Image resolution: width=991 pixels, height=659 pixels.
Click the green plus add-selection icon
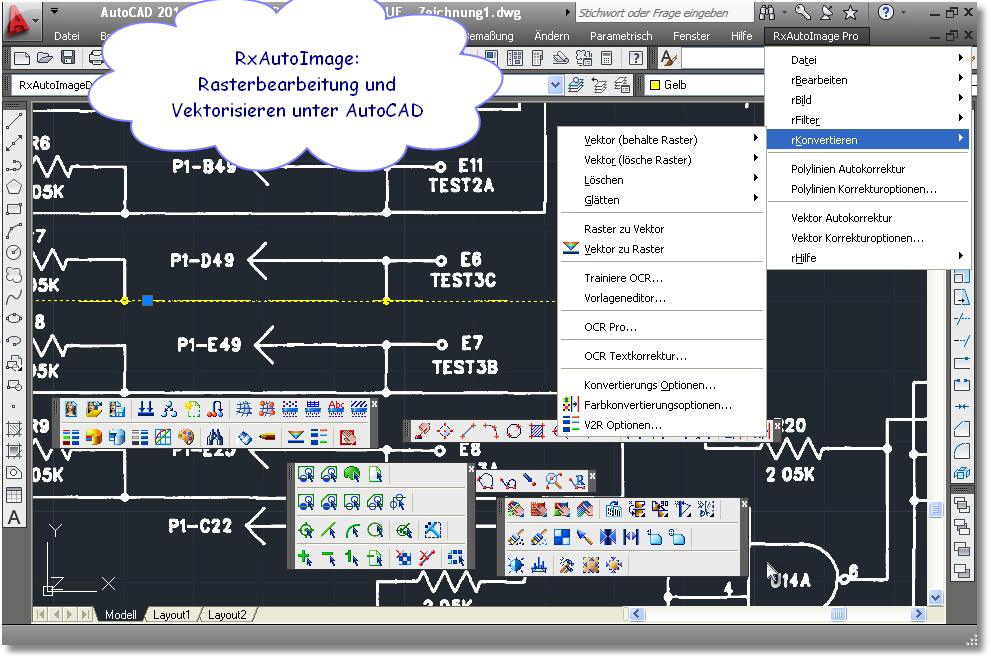[305, 558]
